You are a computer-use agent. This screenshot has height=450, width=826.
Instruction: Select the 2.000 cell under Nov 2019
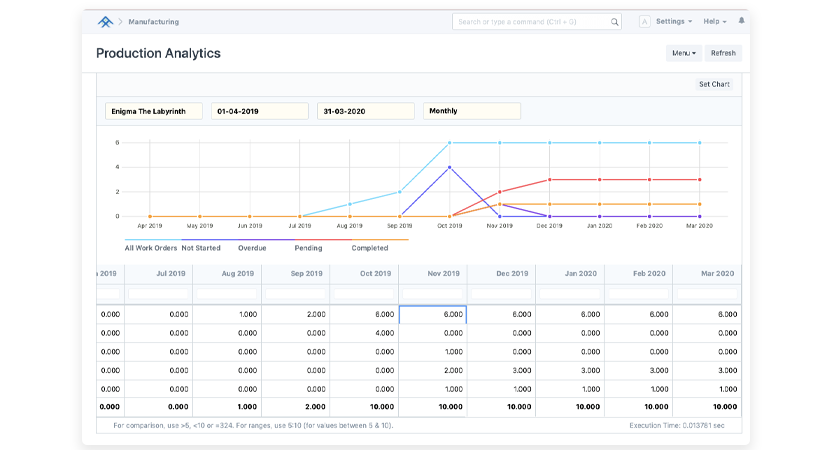click(x=432, y=370)
